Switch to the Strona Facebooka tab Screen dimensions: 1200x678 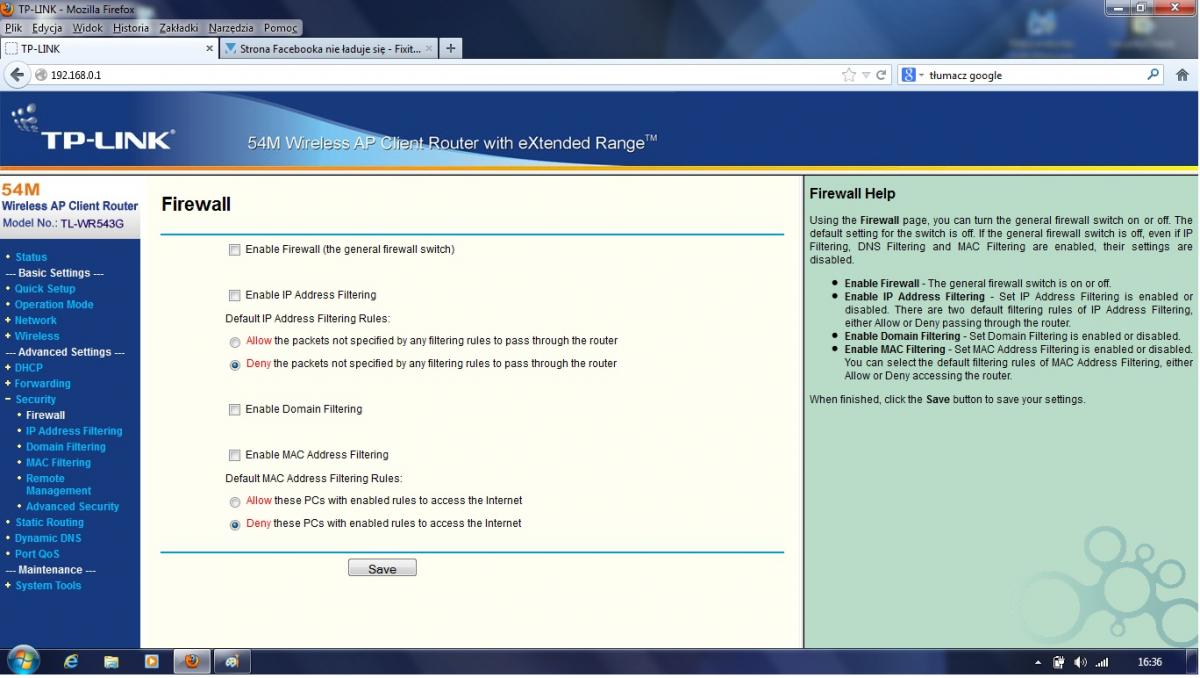click(x=329, y=48)
